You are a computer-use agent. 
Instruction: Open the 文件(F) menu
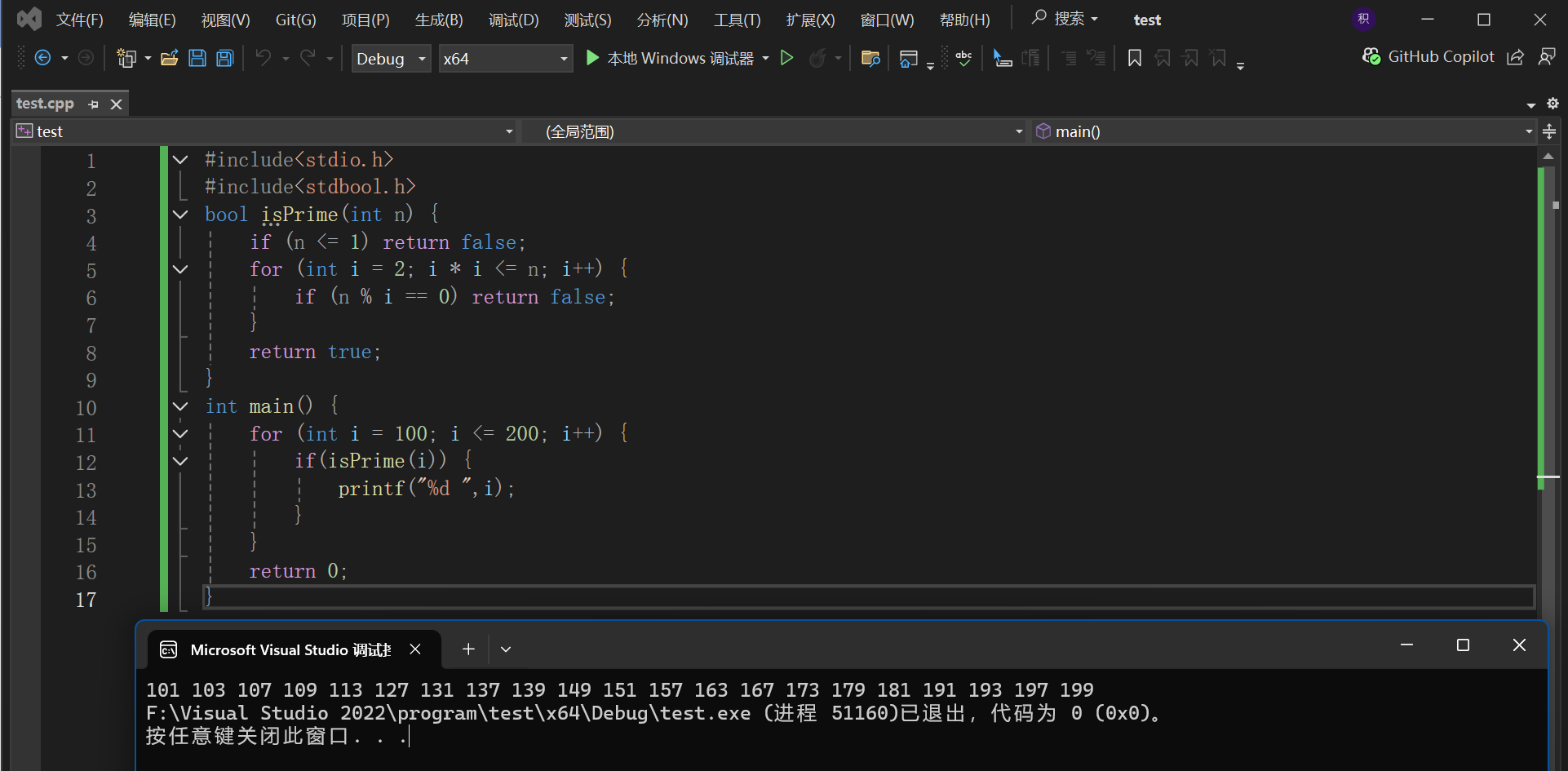click(80, 20)
